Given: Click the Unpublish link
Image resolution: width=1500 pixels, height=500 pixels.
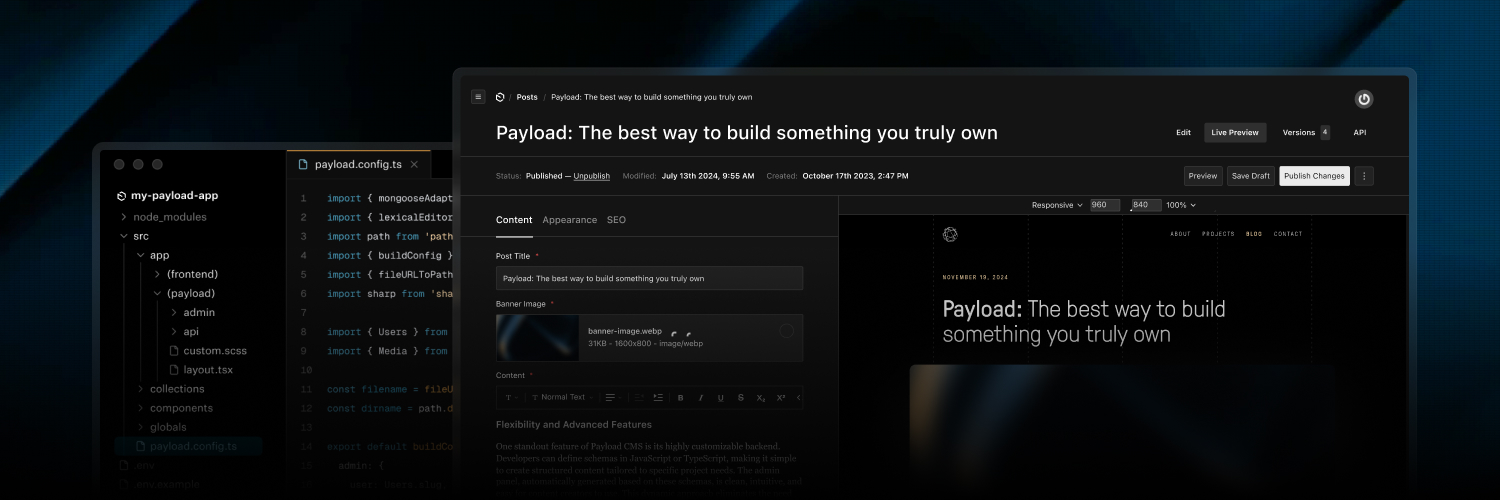Looking at the screenshot, I should [x=592, y=176].
